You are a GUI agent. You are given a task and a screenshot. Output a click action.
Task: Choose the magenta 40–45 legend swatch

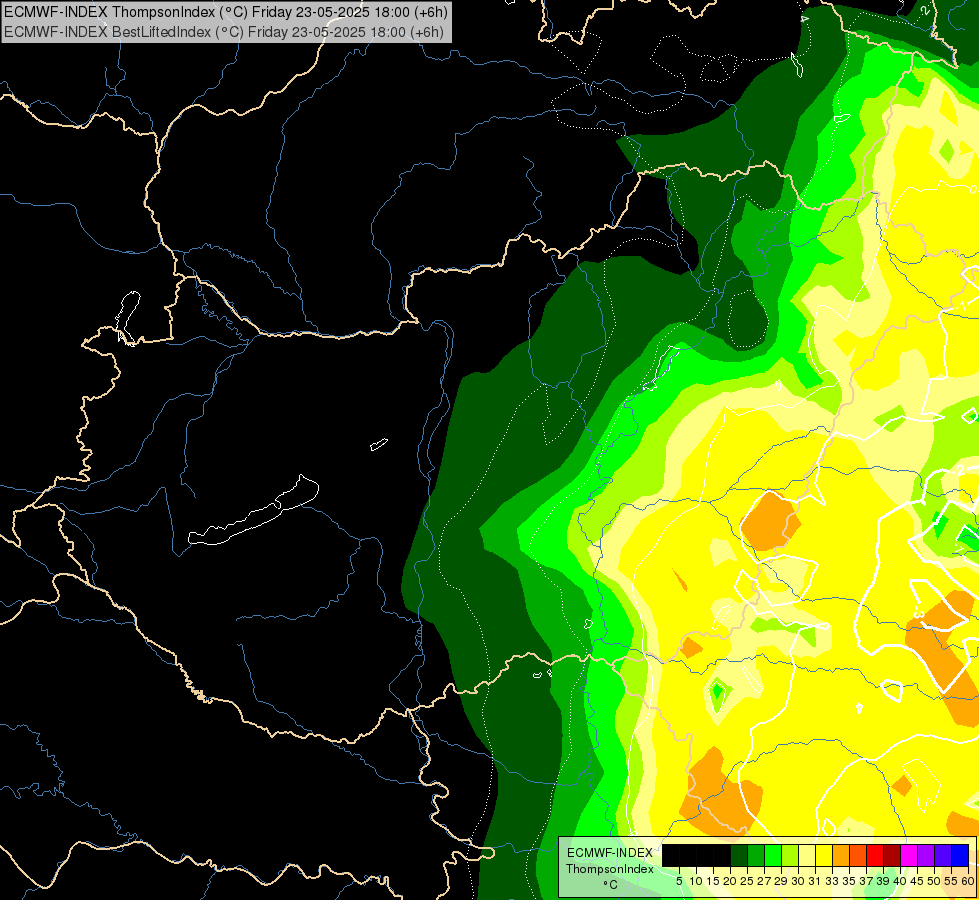909,855
